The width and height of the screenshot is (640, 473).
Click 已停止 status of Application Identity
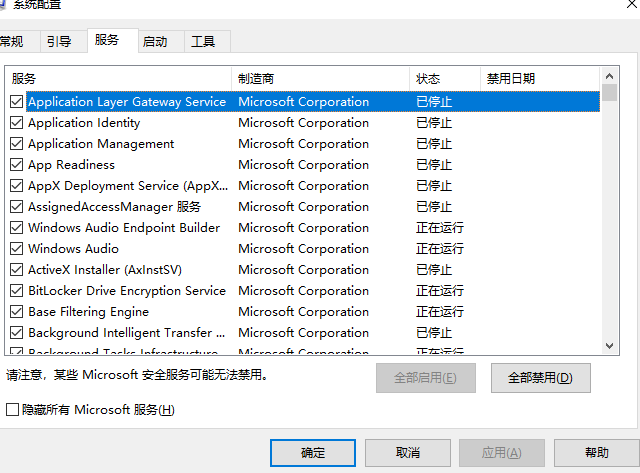tap(434, 122)
